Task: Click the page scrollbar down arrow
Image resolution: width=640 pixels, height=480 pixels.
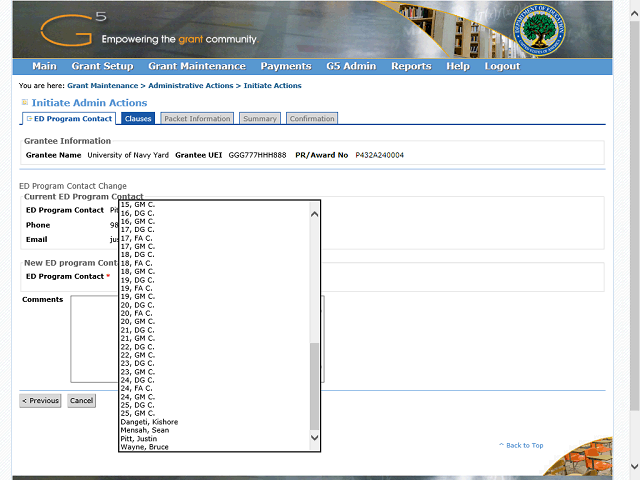Action: pyautogui.click(x=634, y=467)
